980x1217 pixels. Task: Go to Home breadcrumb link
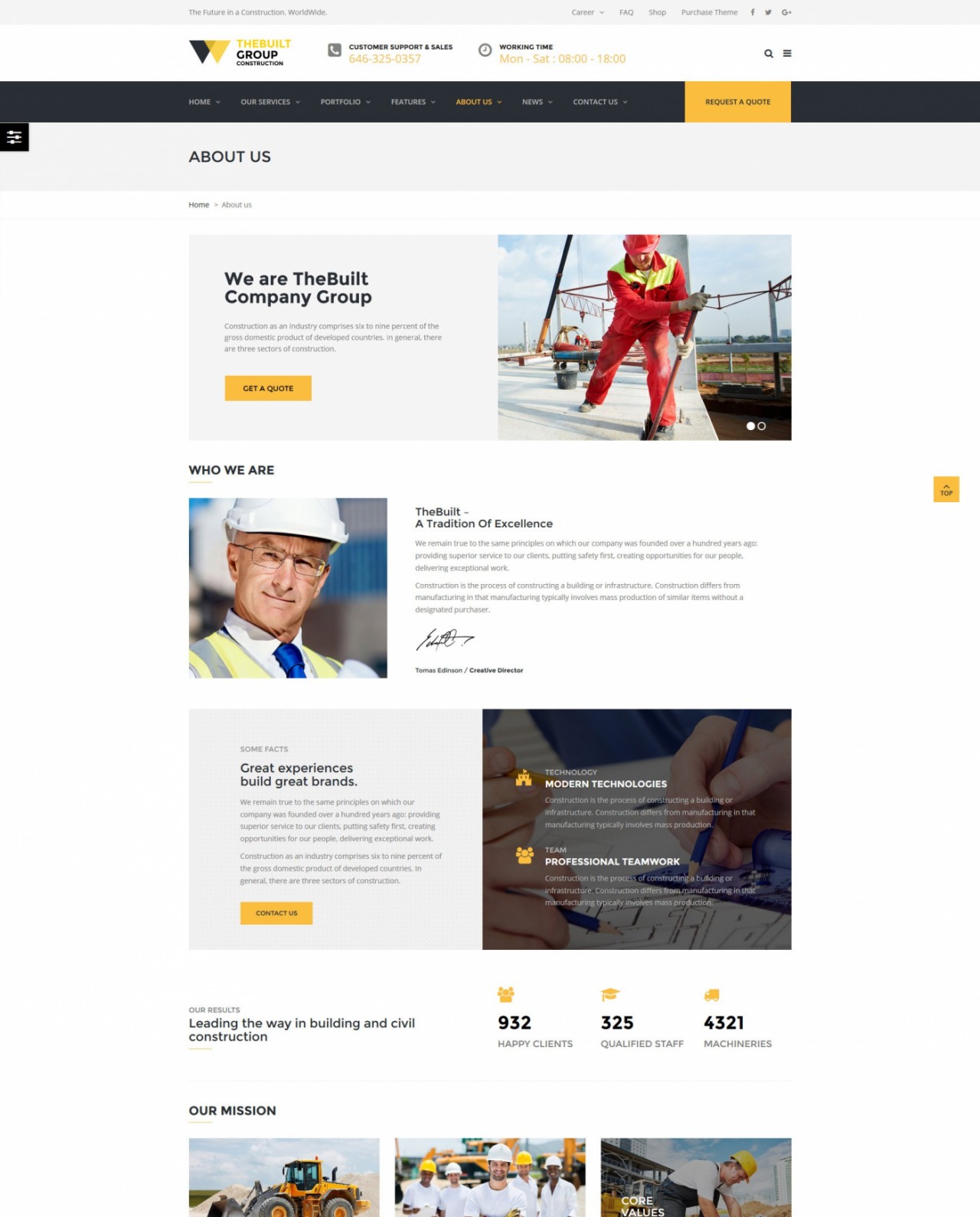(198, 205)
